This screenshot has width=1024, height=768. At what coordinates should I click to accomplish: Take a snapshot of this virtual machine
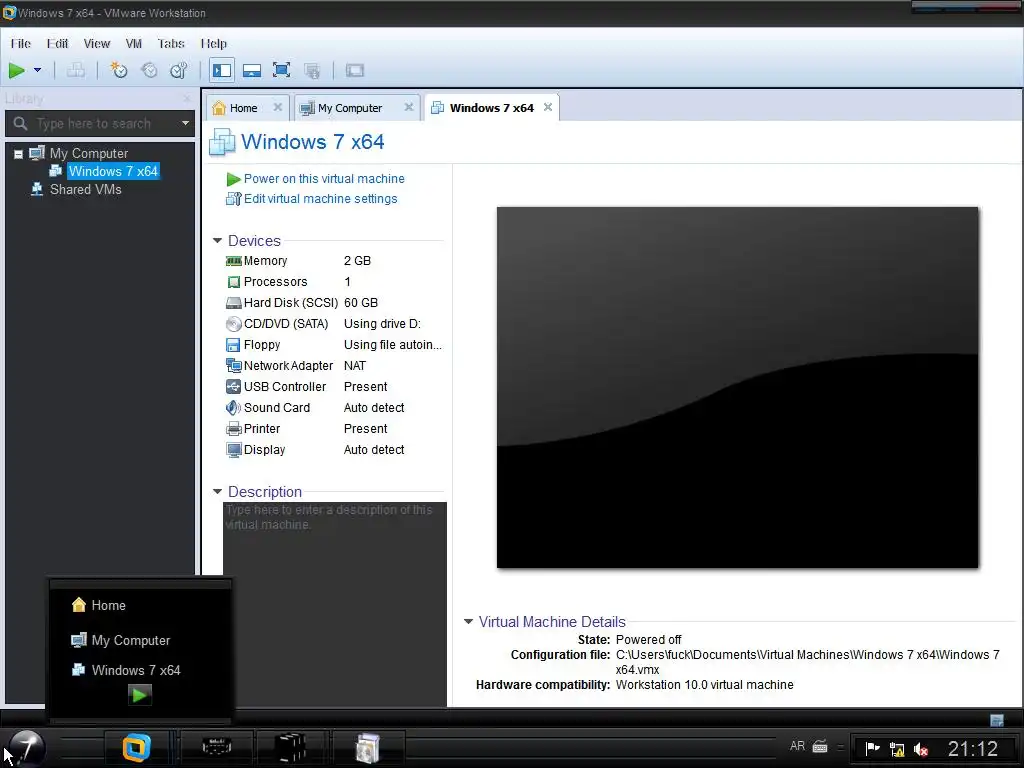118,70
